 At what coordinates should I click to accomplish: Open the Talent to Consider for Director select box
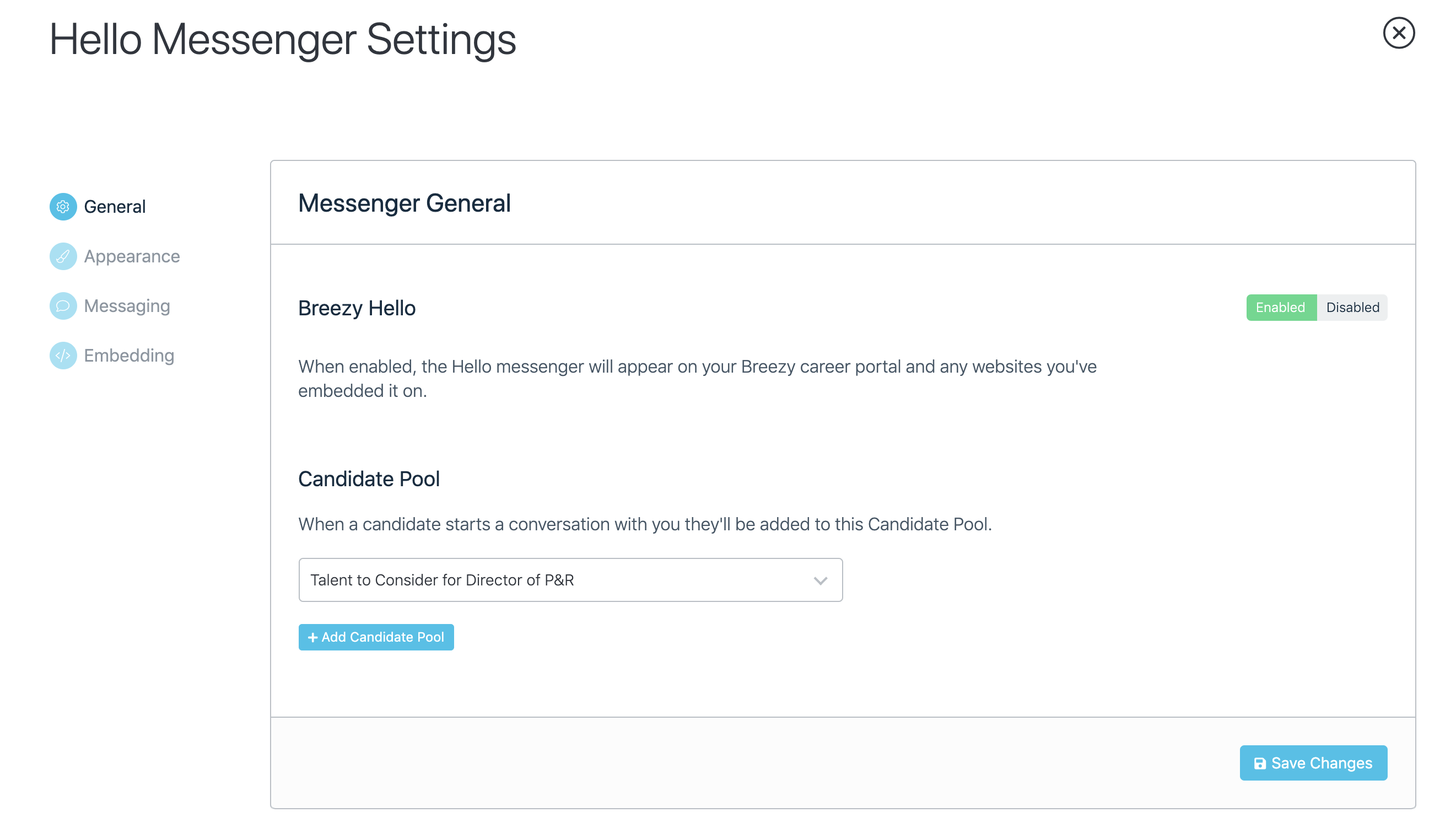coord(570,579)
